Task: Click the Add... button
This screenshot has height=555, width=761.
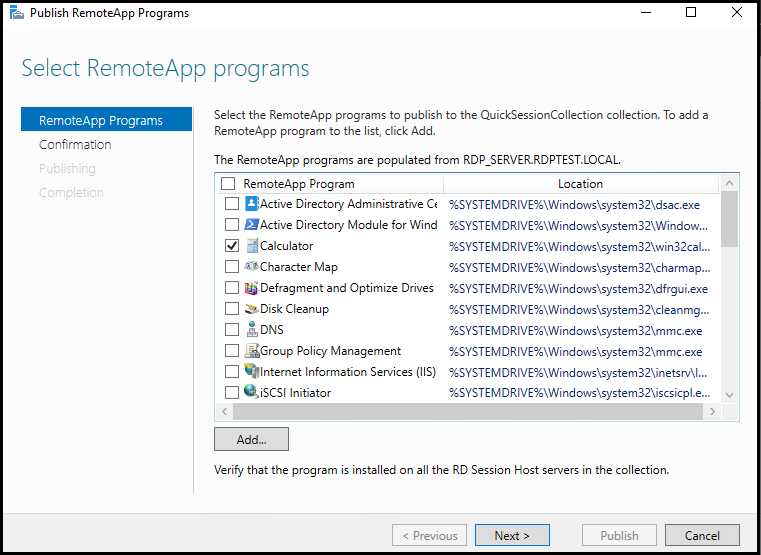Action: click(x=251, y=440)
